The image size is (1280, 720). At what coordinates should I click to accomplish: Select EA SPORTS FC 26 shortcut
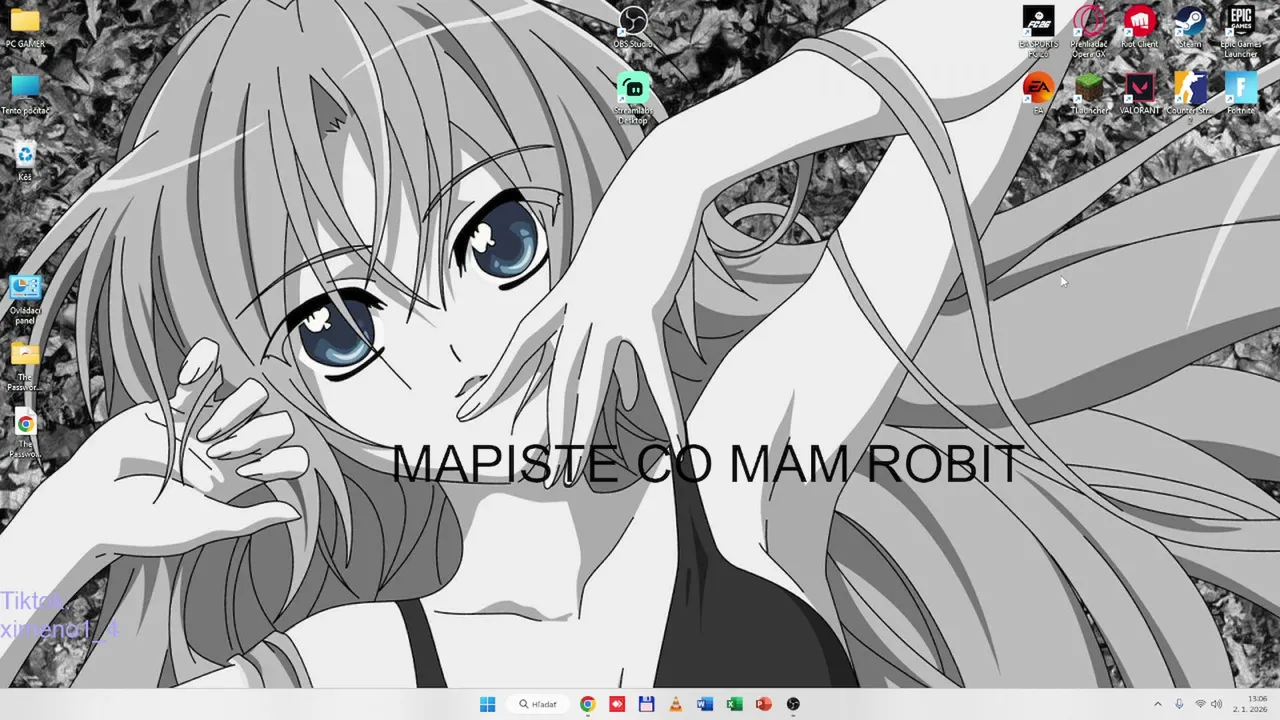tap(1038, 31)
